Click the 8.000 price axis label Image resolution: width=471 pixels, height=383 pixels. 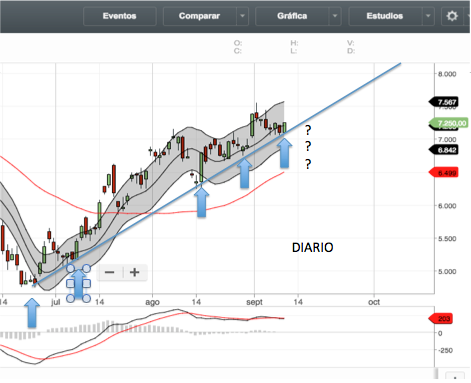[447, 74]
